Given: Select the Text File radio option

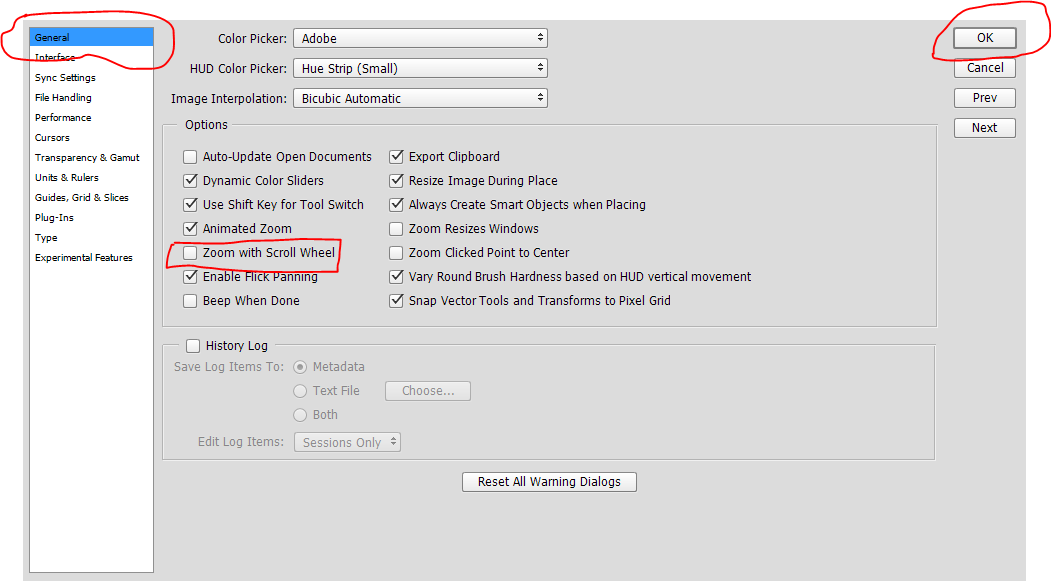Looking at the screenshot, I should pos(300,390).
